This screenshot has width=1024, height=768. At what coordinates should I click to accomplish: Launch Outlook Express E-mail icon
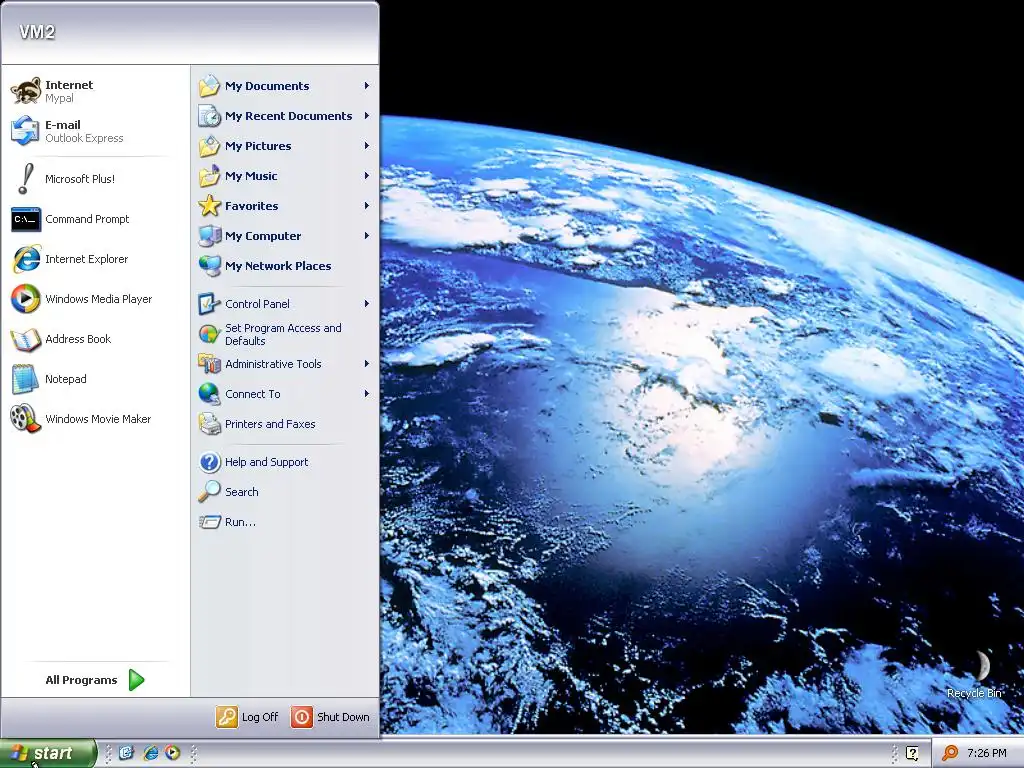coord(25,131)
